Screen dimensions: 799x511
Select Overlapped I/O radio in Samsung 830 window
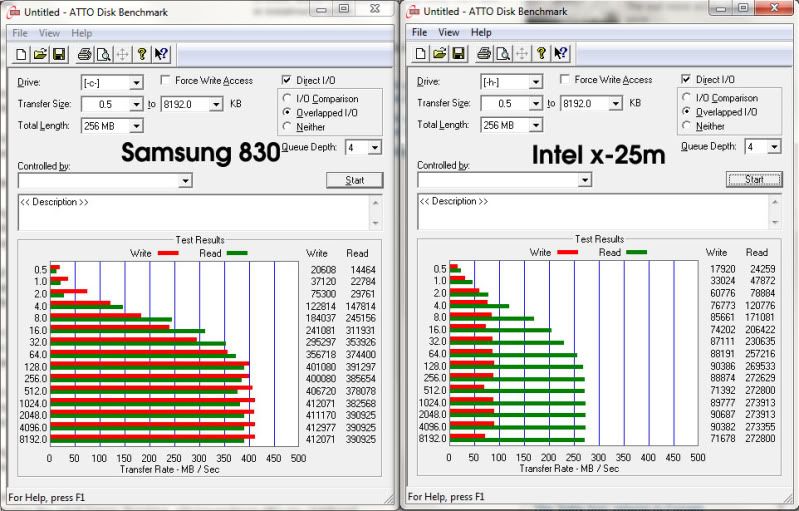coord(287,112)
